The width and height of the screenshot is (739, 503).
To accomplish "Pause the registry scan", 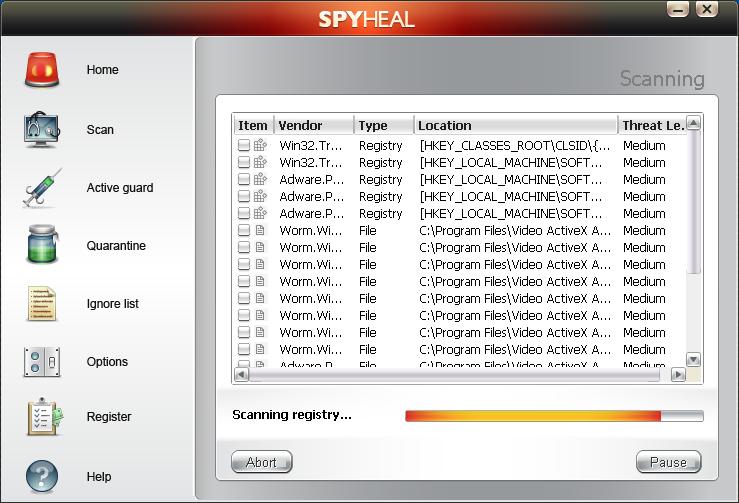I will (x=668, y=462).
